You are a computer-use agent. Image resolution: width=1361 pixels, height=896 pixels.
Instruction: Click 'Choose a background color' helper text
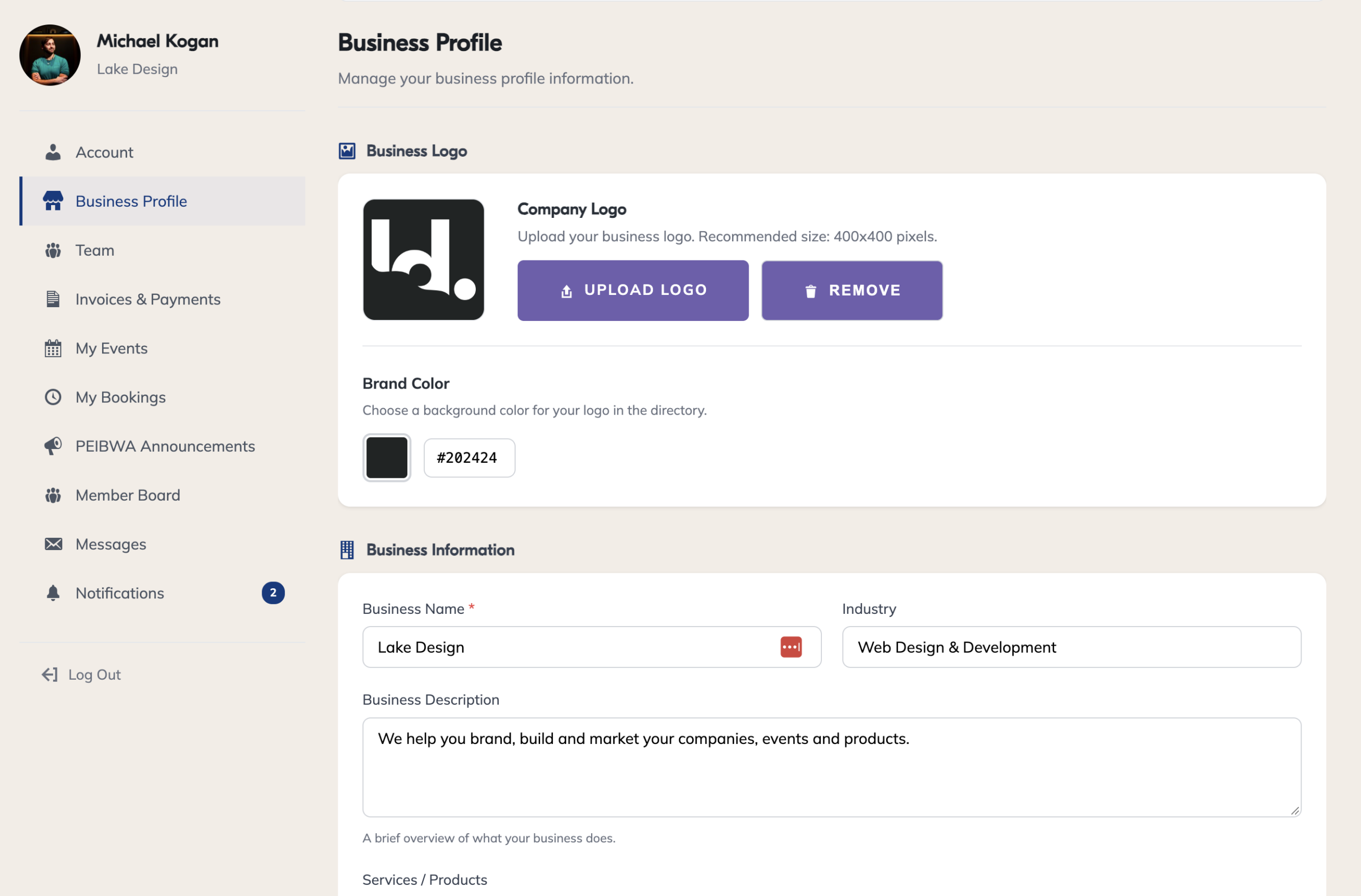(535, 411)
